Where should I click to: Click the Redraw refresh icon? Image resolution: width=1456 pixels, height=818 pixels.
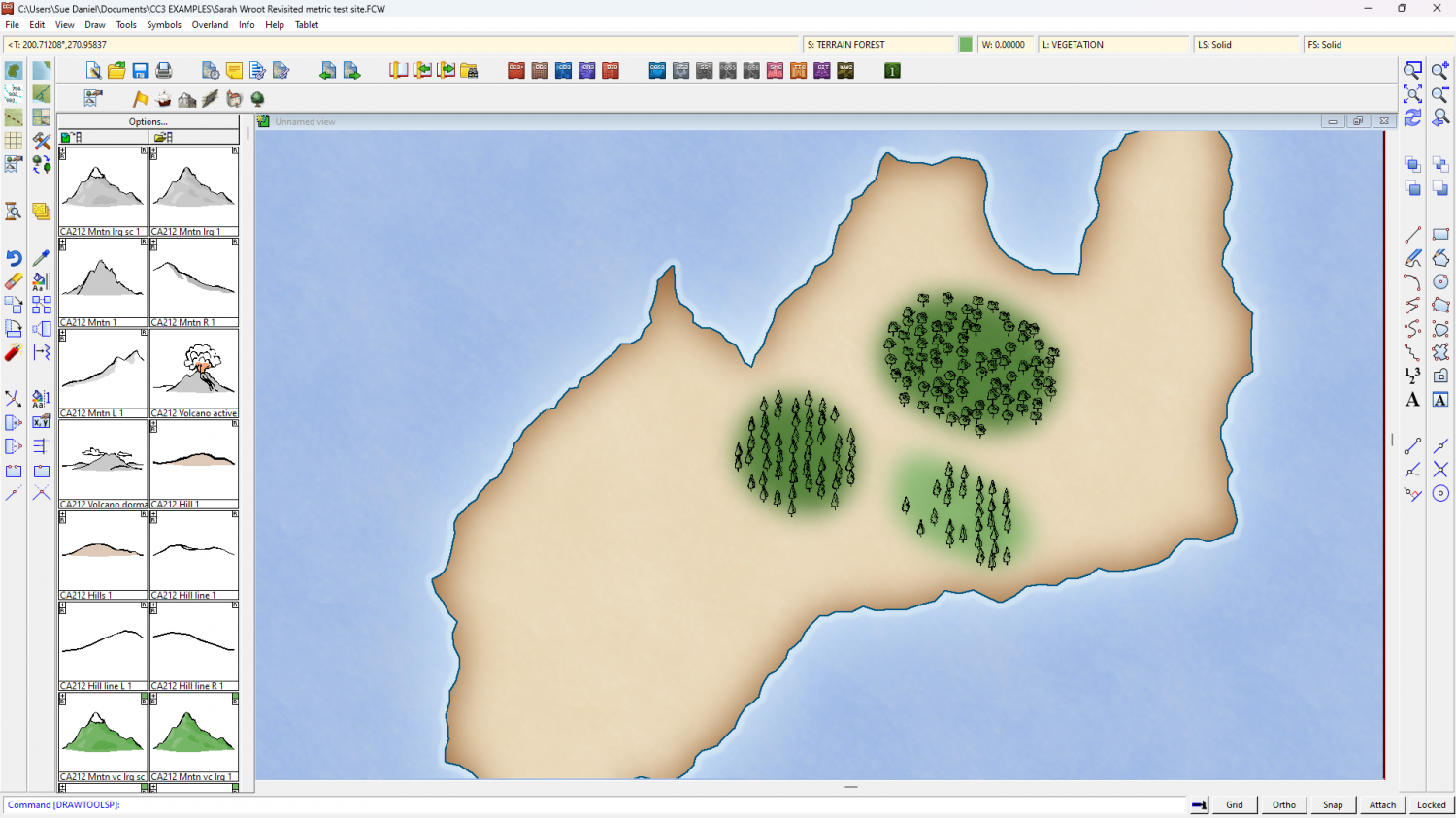pyautogui.click(x=1412, y=117)
